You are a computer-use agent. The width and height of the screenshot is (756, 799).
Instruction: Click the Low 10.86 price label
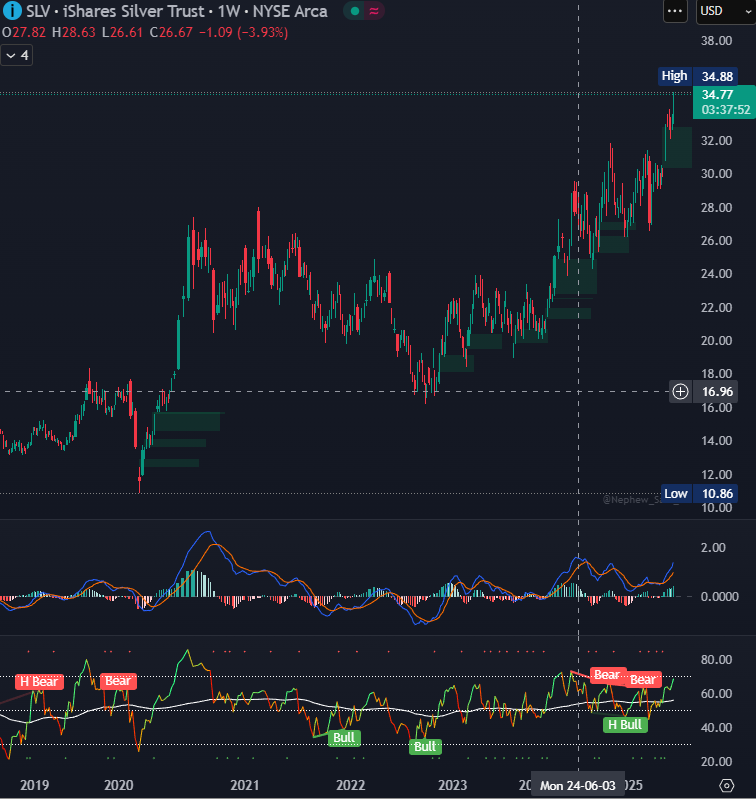coord(699,493)
